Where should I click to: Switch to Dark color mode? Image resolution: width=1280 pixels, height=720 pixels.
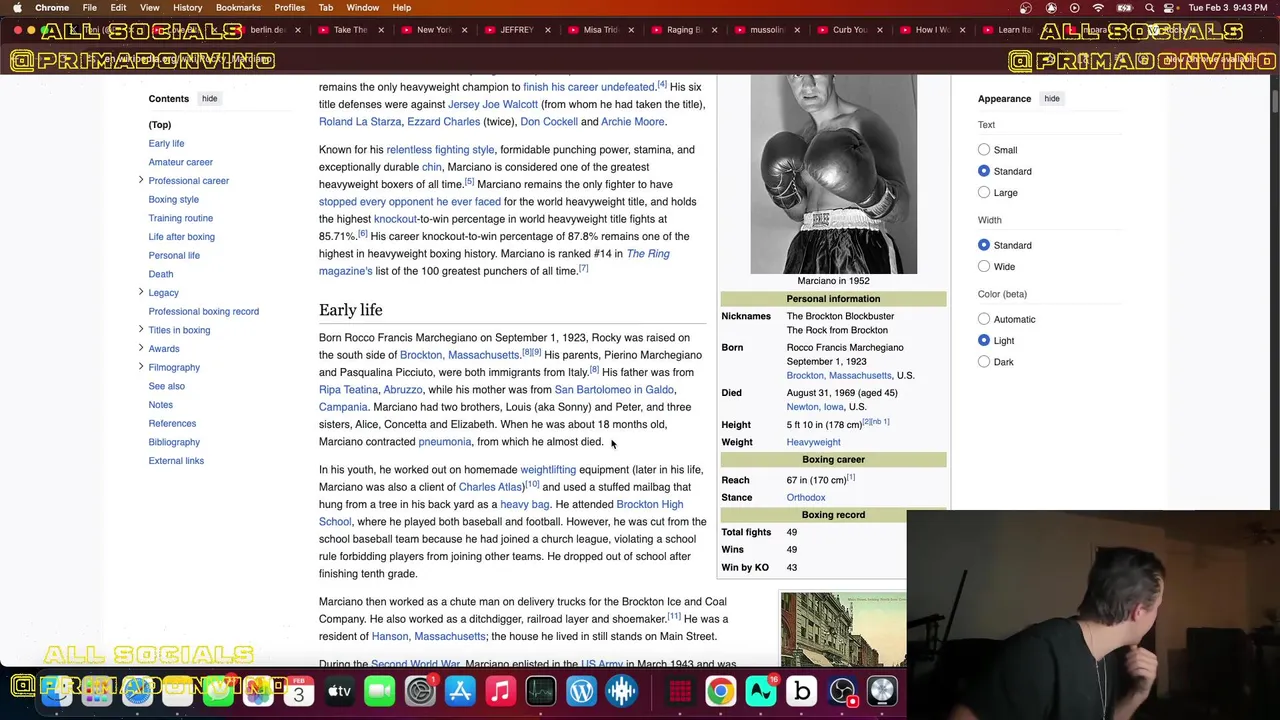(984, 361)
